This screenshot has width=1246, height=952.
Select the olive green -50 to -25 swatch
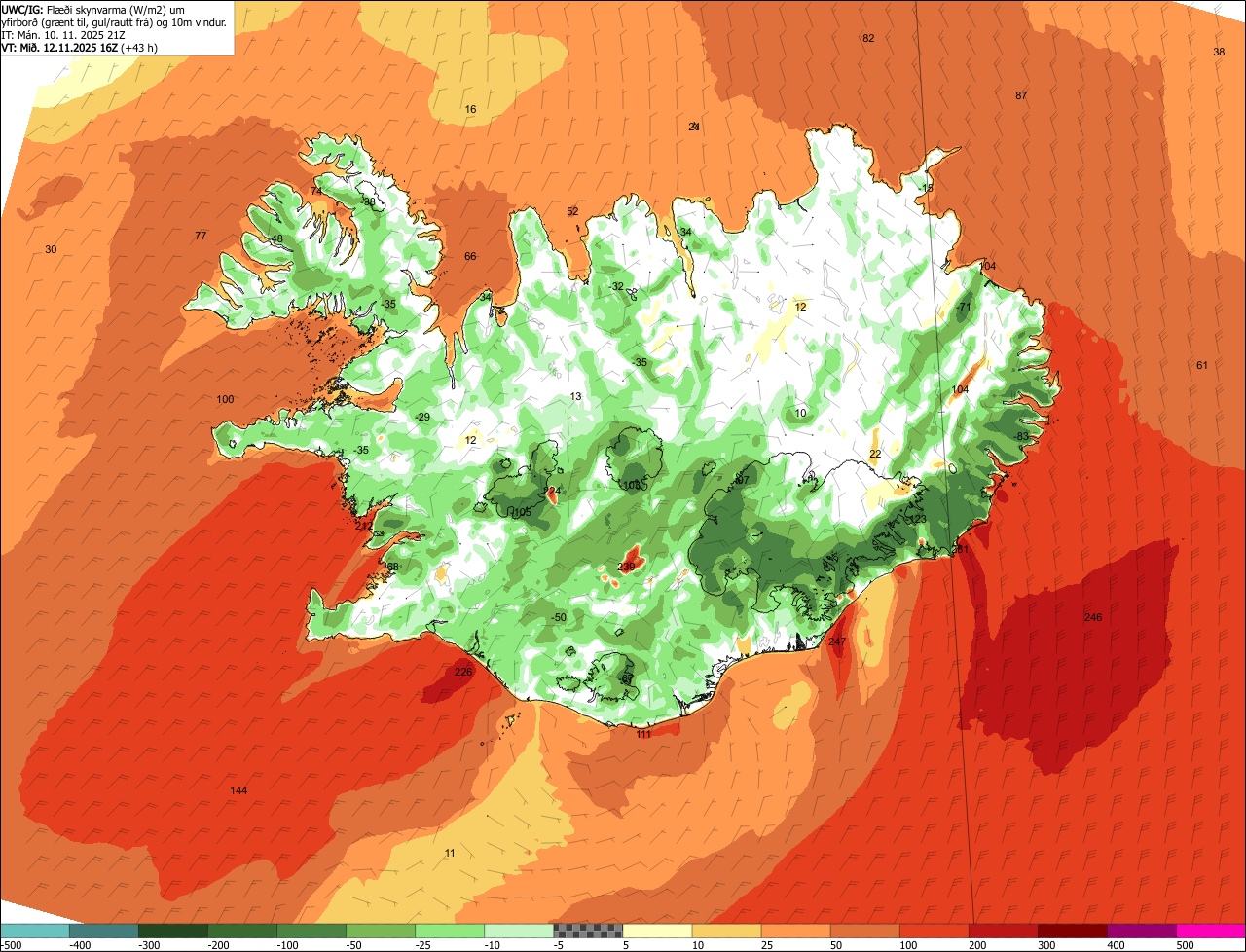tap(381, 931)
